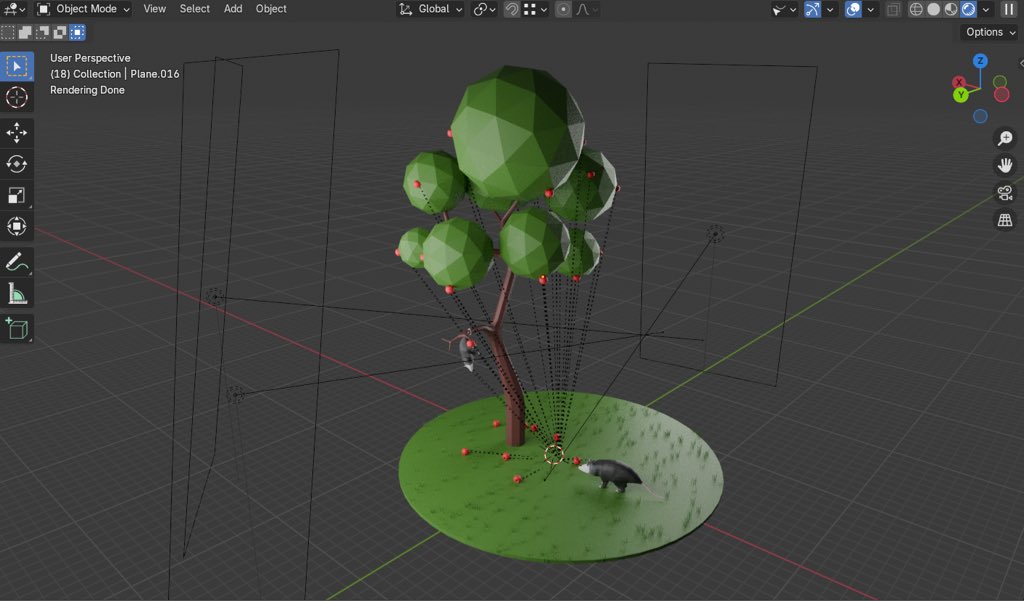This screenshot has width=1024, height=601.
Task: Set selection mode to Subtract
Action: pos(42,32)
